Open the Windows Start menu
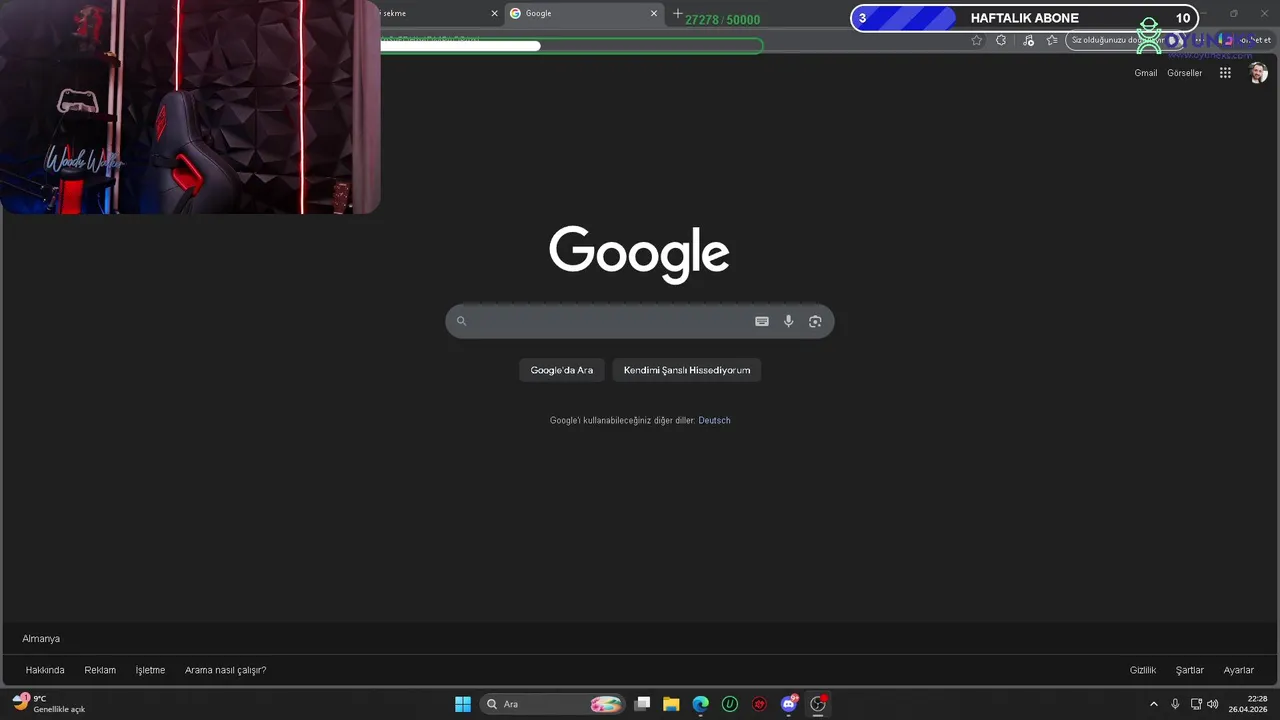This screenshot has height=720, width=1280. click(463, 704)
